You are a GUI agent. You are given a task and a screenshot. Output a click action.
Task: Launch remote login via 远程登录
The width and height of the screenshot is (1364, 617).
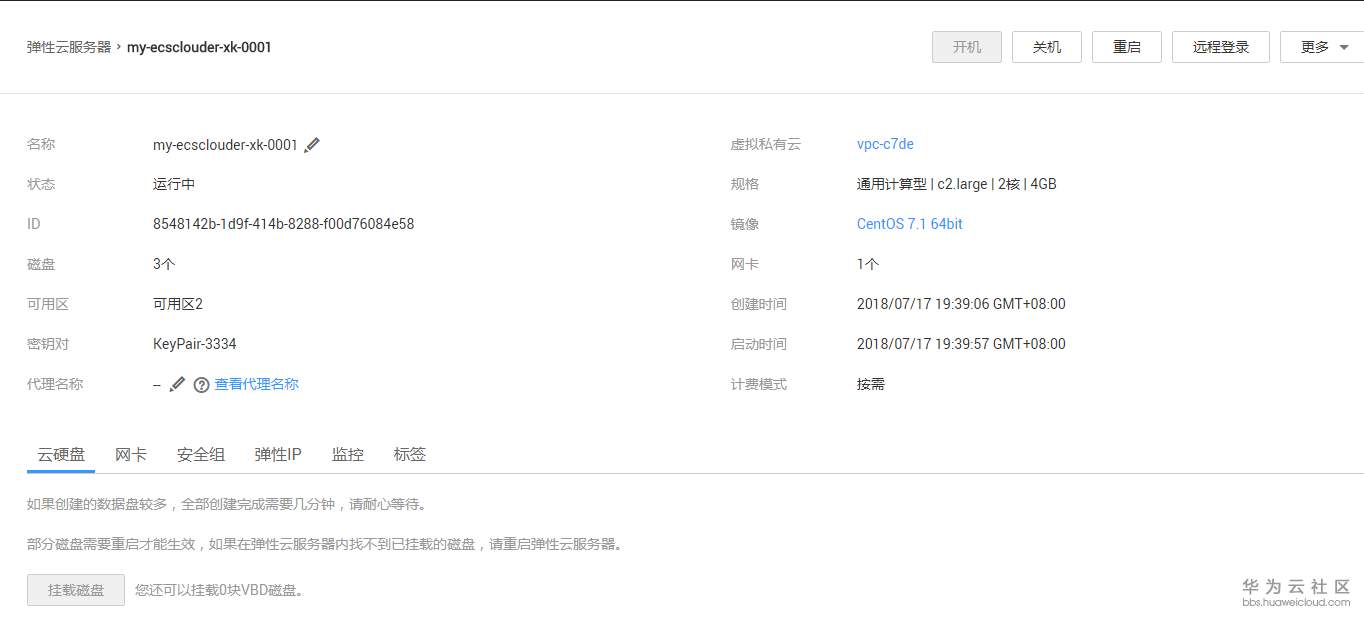(x=1220, y=46)
